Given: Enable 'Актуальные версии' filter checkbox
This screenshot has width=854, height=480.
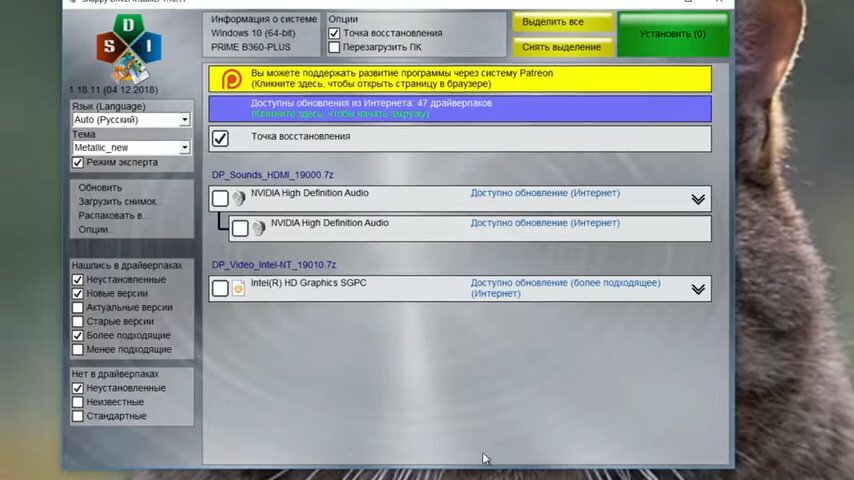Looking at the screenshot, I should (x=78, y=307).
